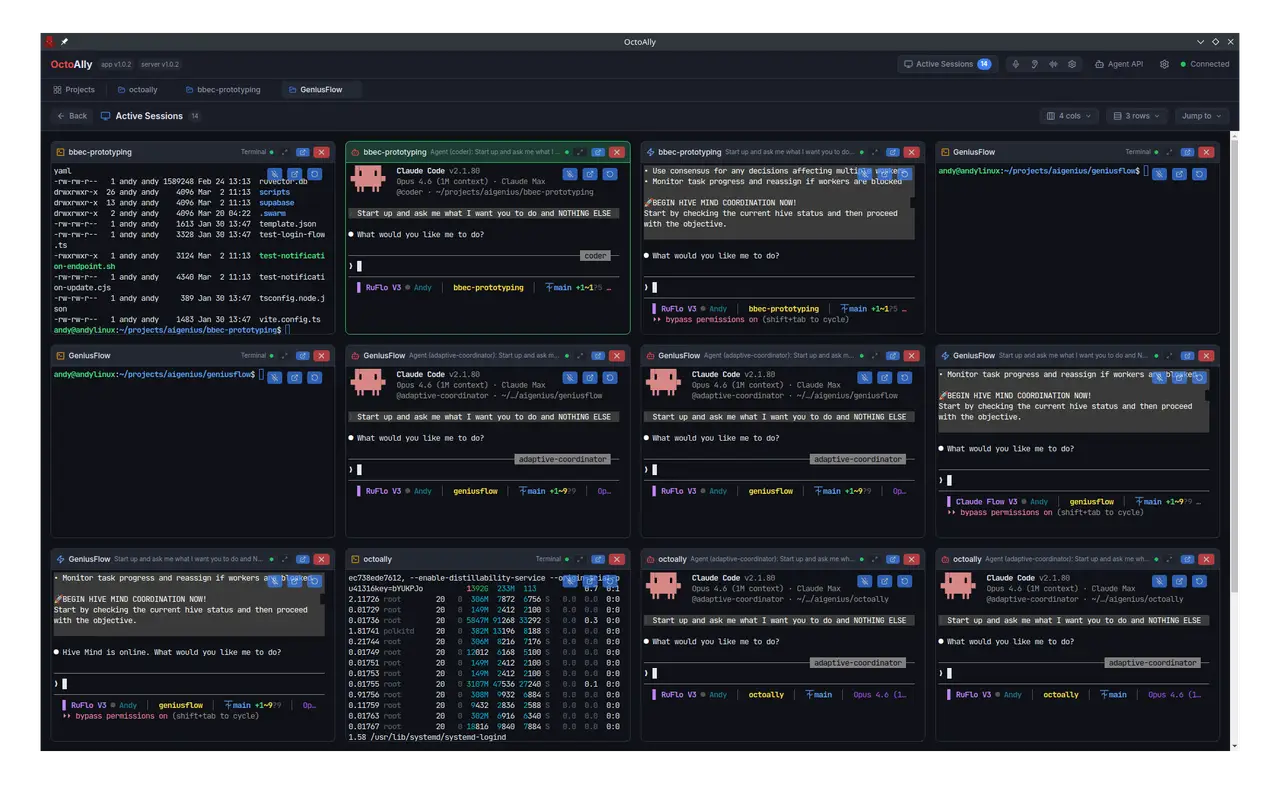Expand the bbec-prototyping Terminal card fullscreen

click(x=284, y=152)
